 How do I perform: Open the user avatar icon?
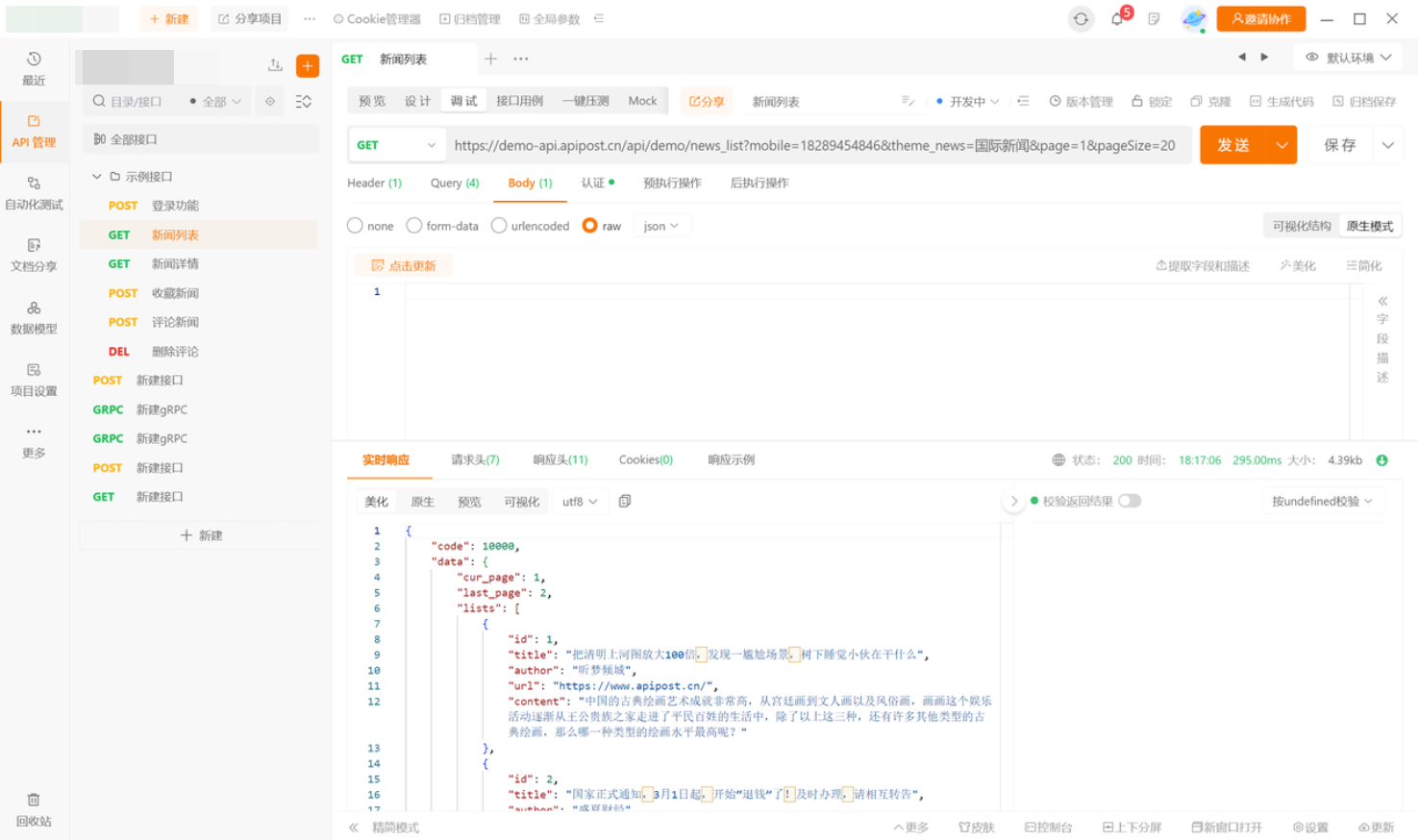(x=1193, y=19)
